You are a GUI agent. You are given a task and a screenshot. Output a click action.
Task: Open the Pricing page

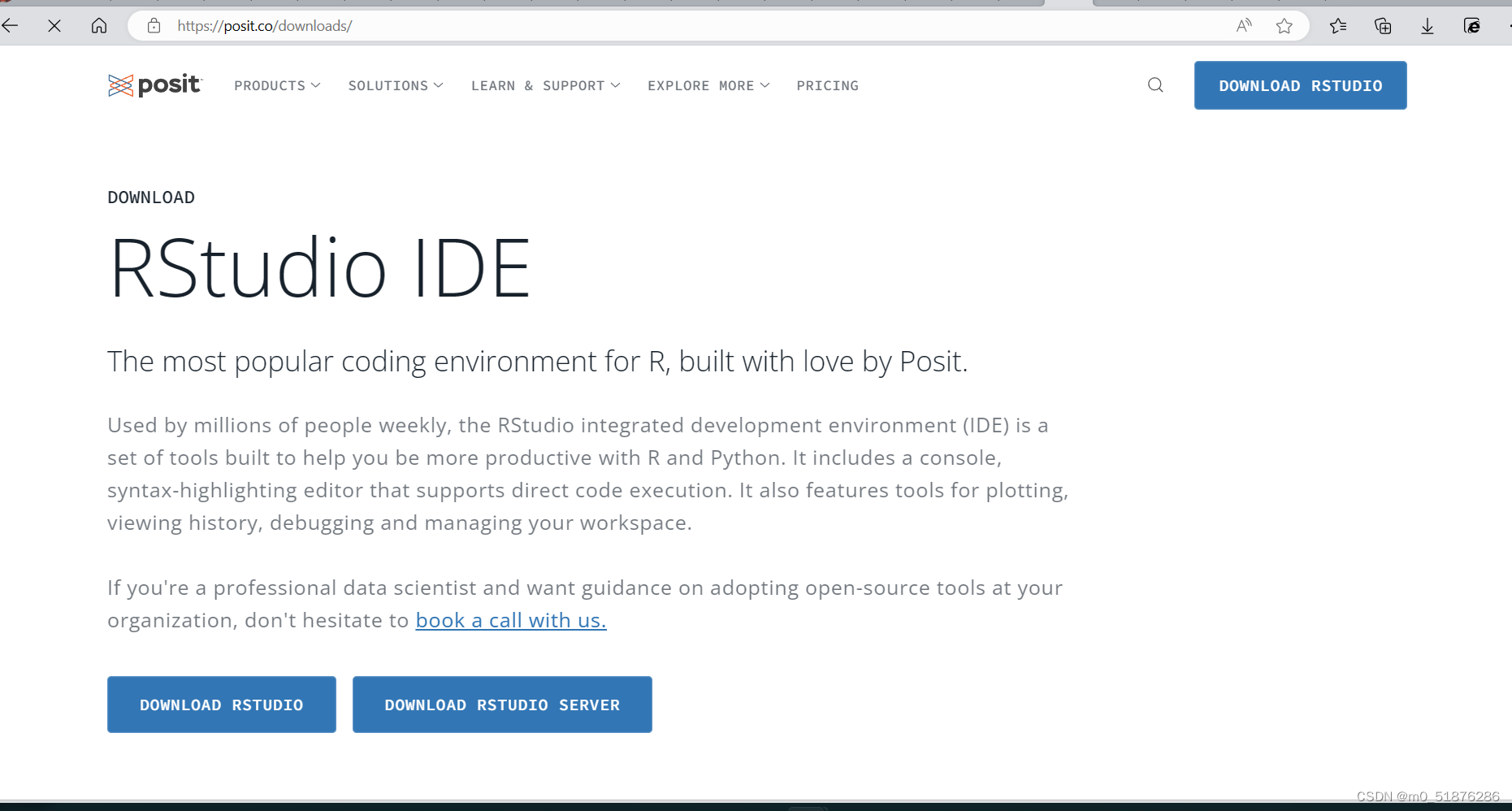827,85
